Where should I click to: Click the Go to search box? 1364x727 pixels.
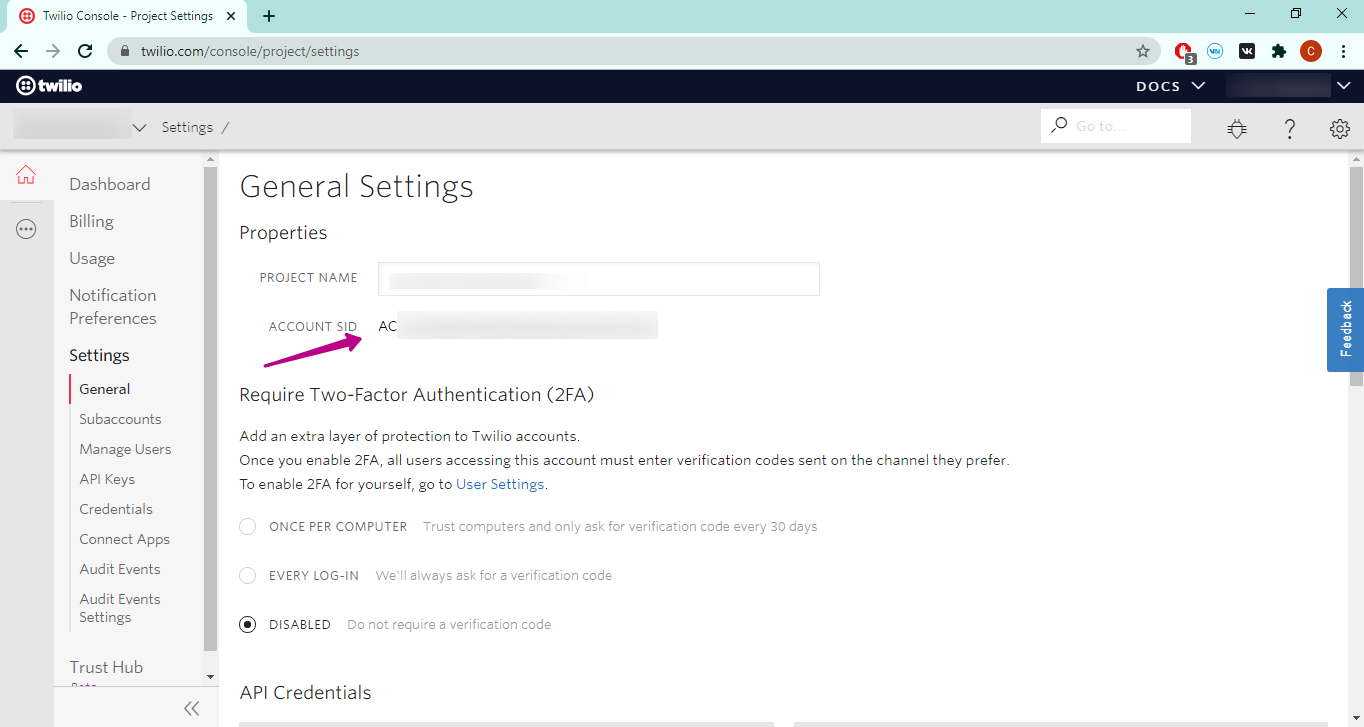[1116, 126]
